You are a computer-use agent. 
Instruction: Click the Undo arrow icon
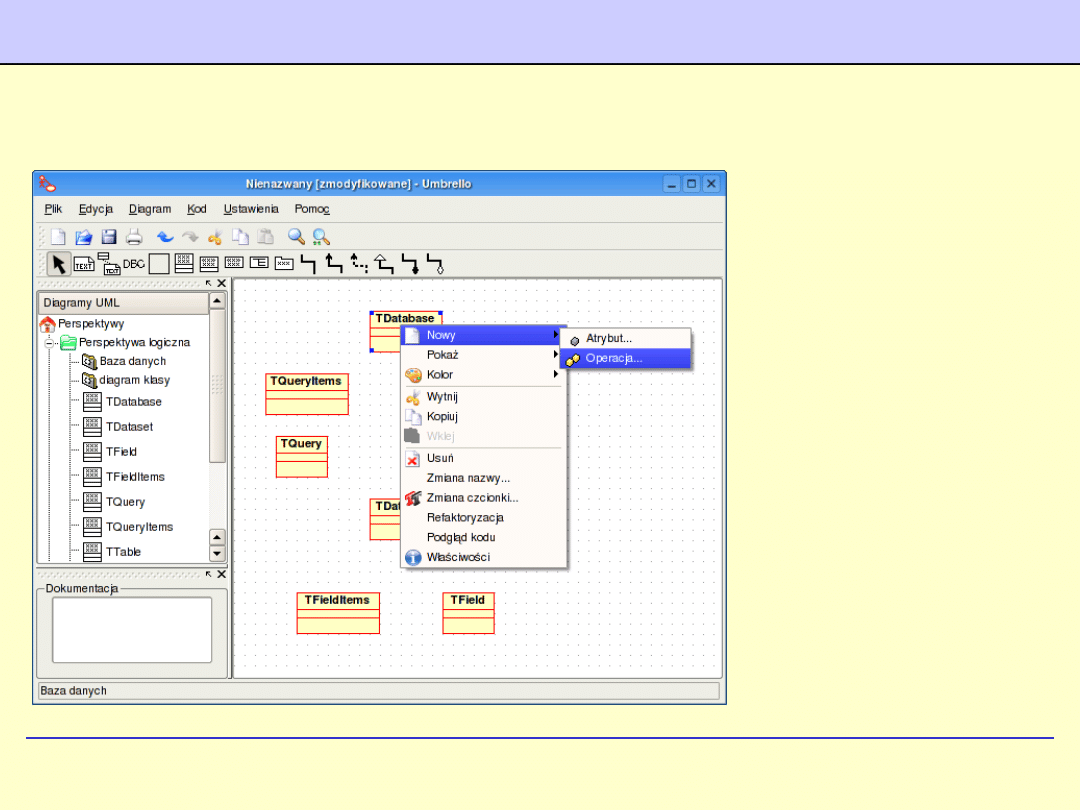pyautogui.click(x=165, y=237)
